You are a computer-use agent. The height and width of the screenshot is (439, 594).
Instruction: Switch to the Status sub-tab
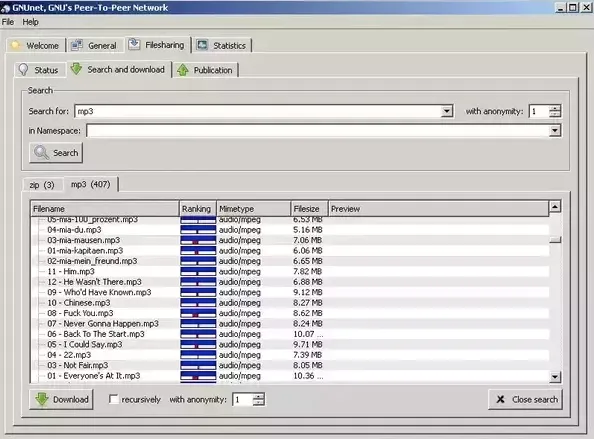click(x=40, y=70)
